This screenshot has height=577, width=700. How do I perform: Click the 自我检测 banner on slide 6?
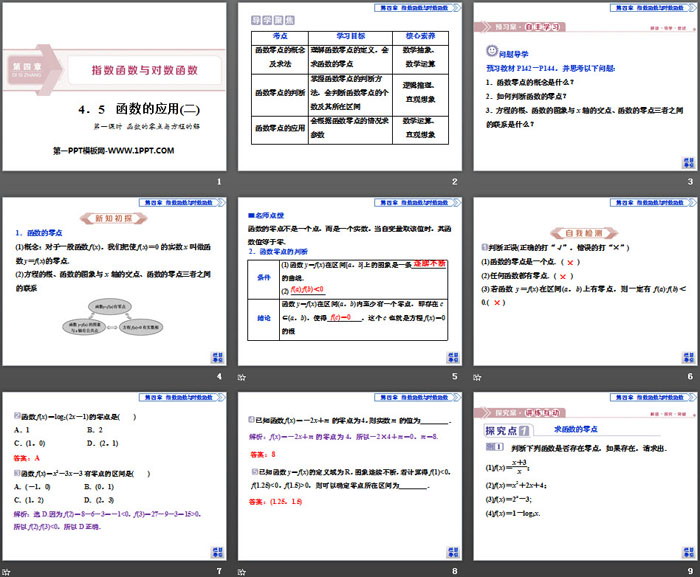point(584,233)
